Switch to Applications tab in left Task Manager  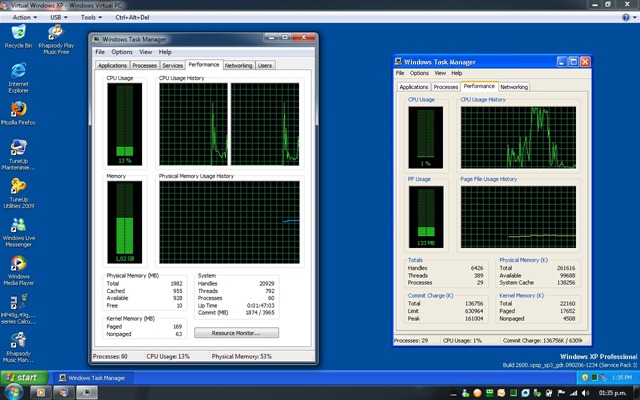(112, 65)
